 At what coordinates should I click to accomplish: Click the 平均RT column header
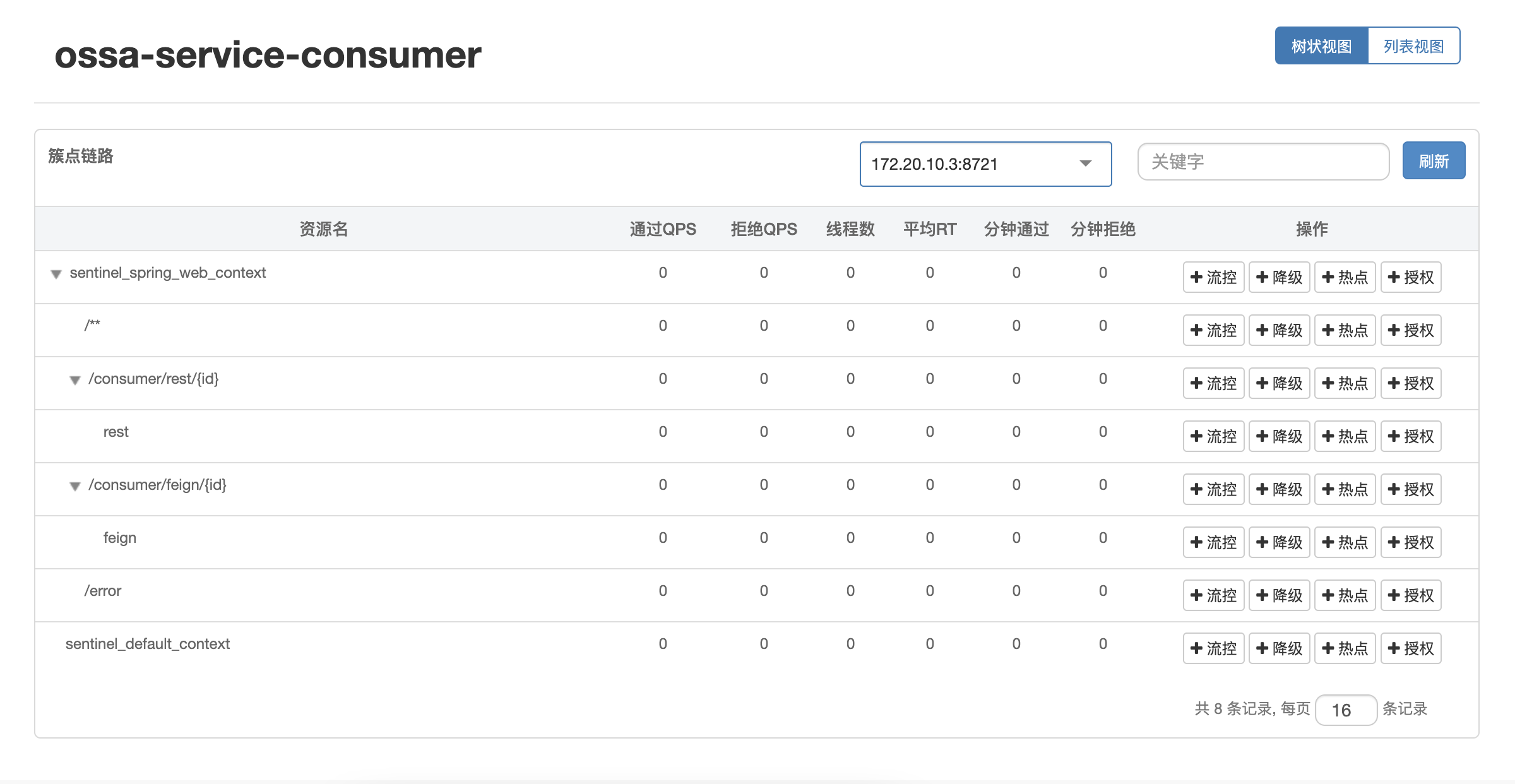pos(930,229)
